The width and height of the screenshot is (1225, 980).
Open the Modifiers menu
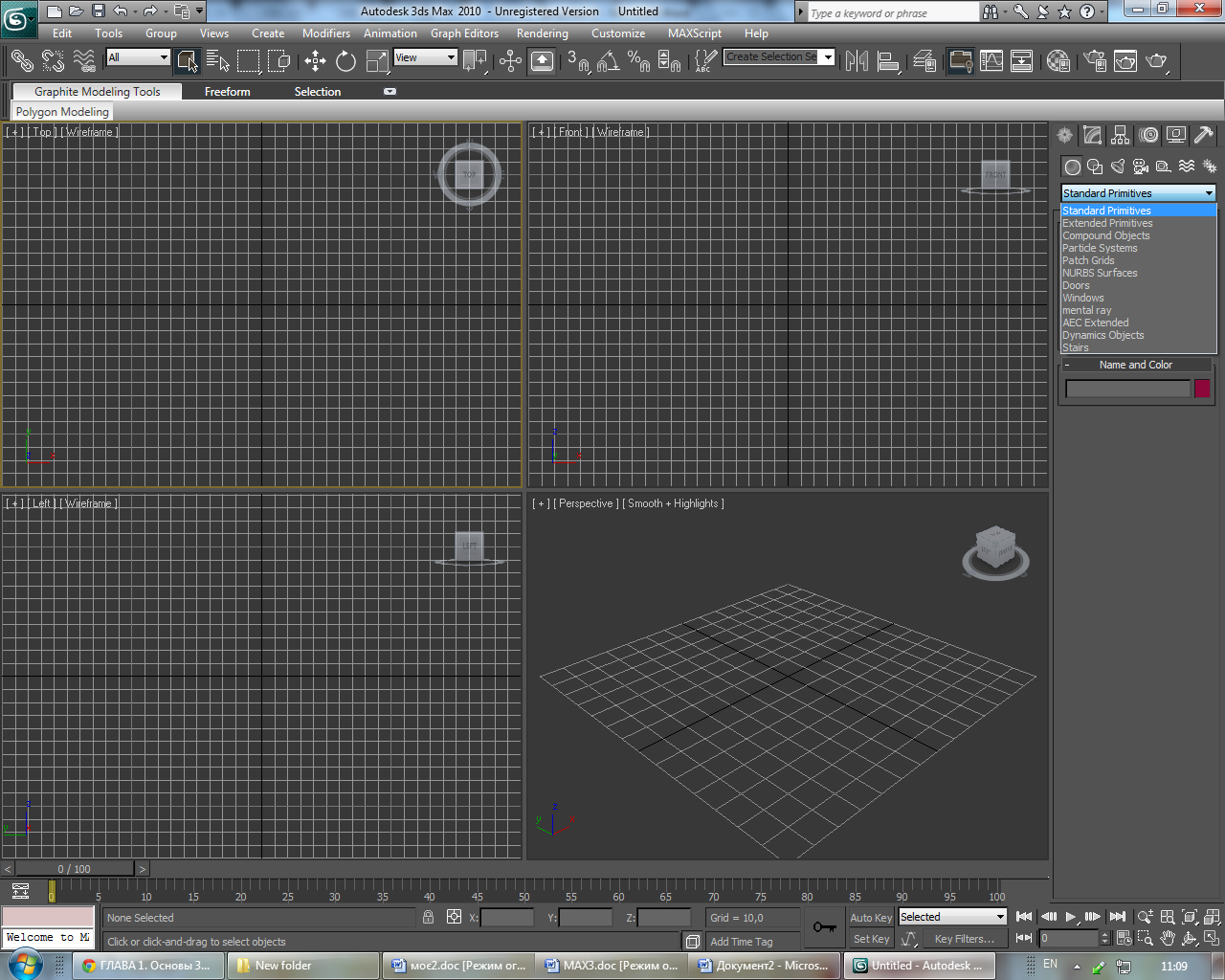click(325, 33)
